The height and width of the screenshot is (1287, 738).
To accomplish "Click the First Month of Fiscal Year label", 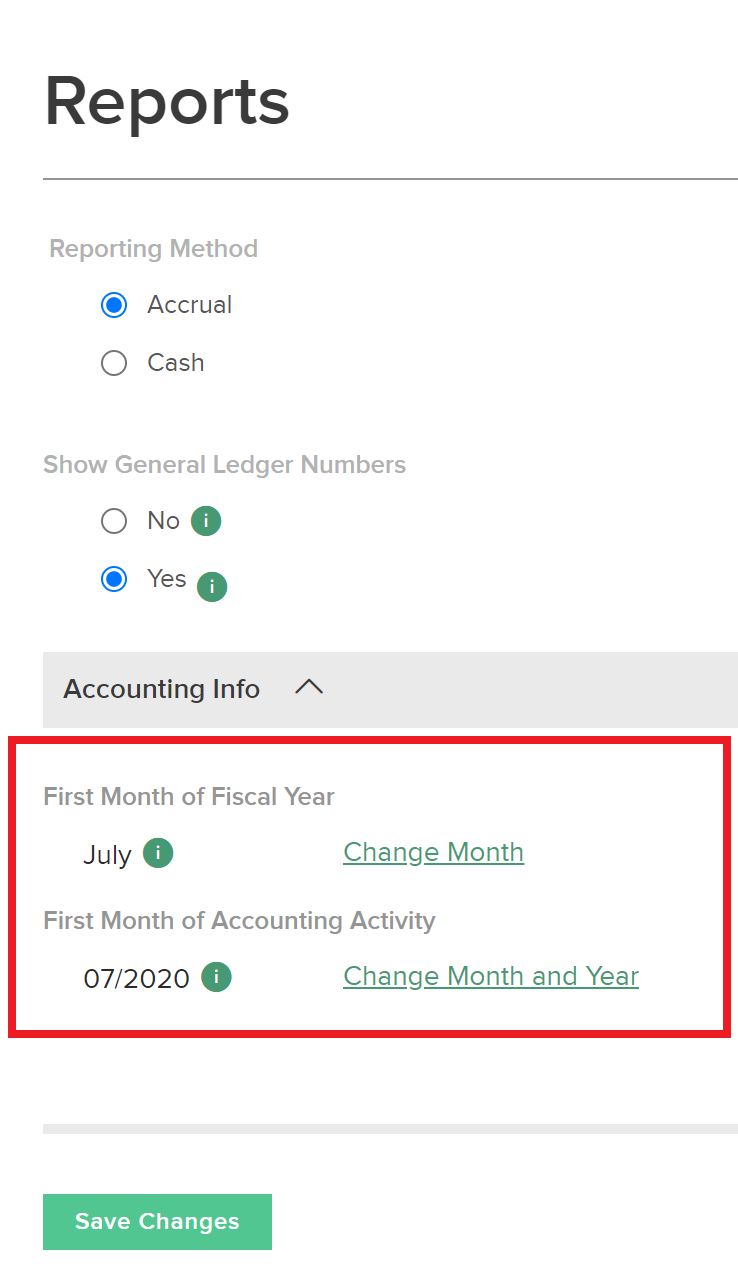I will point(188,796).
